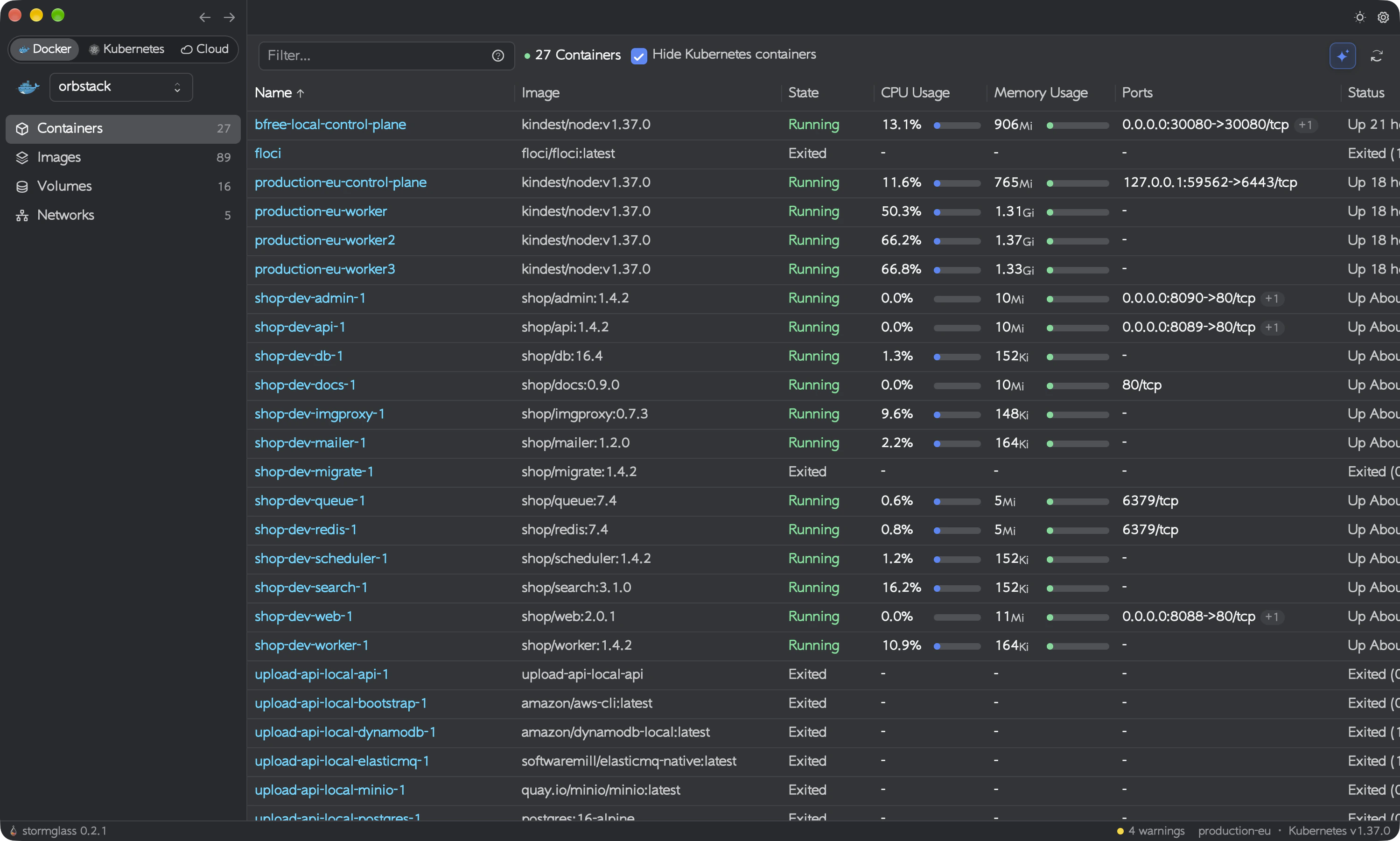Screen dimensions: 1400x841
Task: Sort by the Image column header
Action: tap(540, 93)
